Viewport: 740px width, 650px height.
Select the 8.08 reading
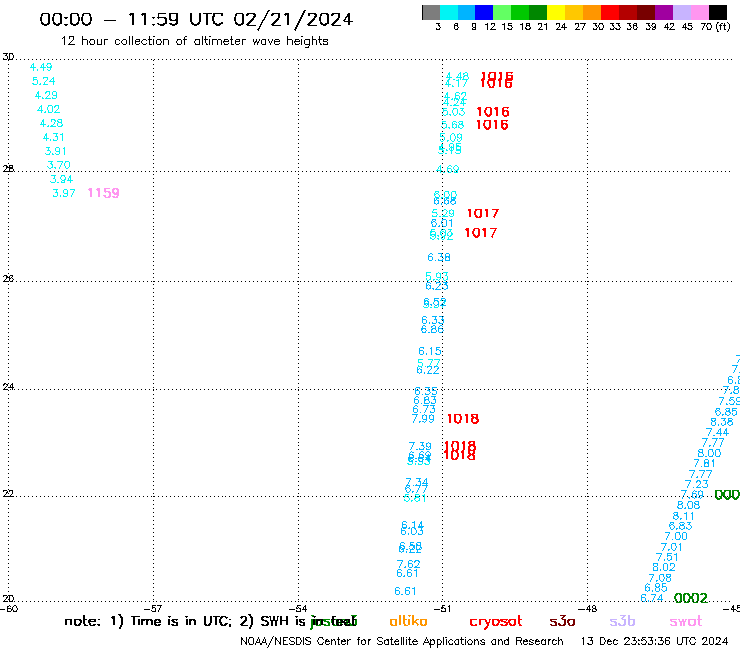(689, 505)
